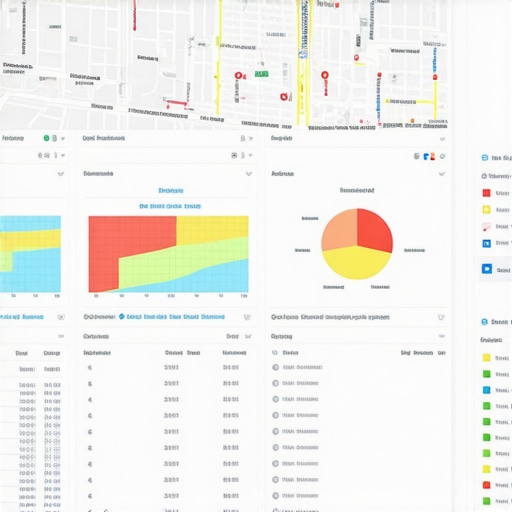Select the seventh radio button in the right list
The image size is (512, 512).
[275, 464]
